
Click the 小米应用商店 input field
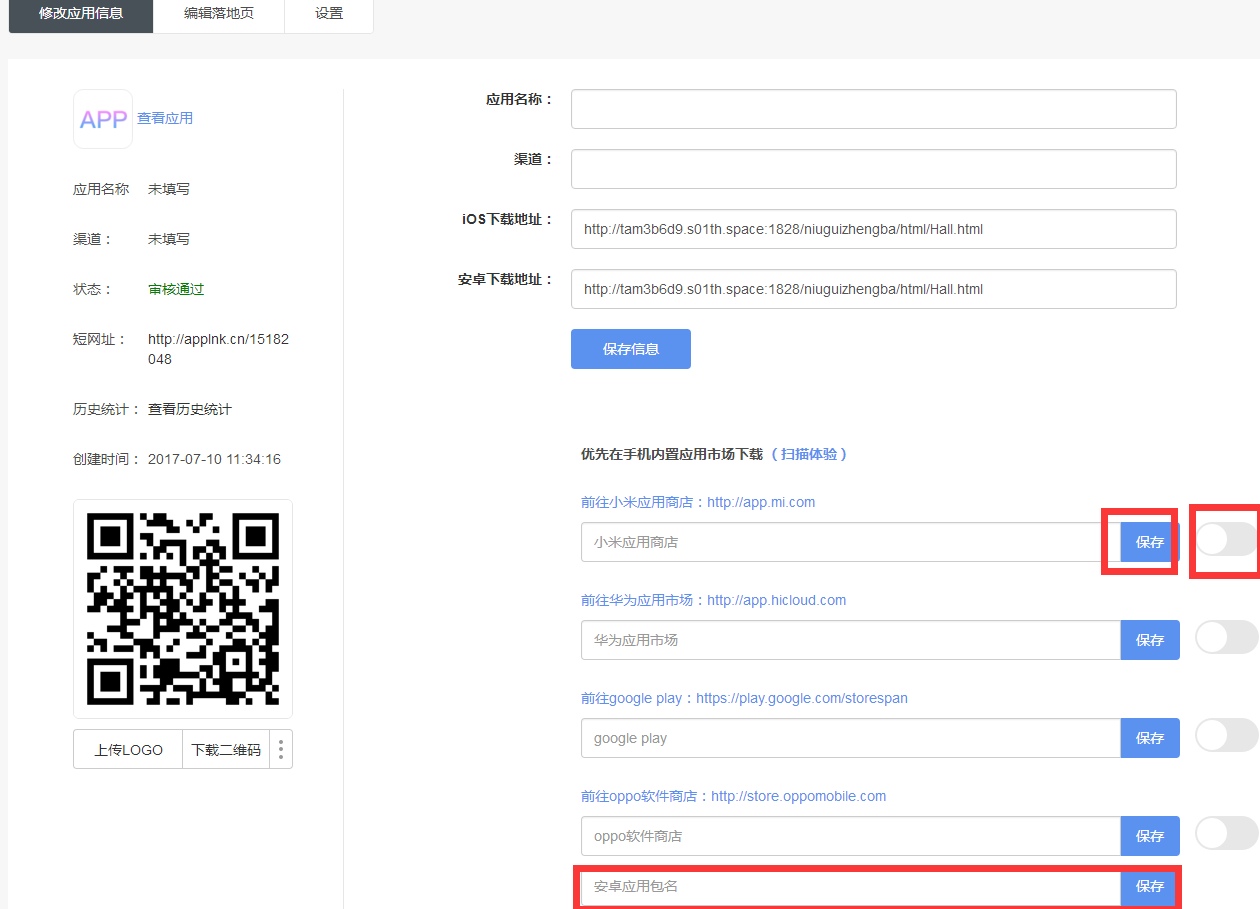tap(851, 542)
